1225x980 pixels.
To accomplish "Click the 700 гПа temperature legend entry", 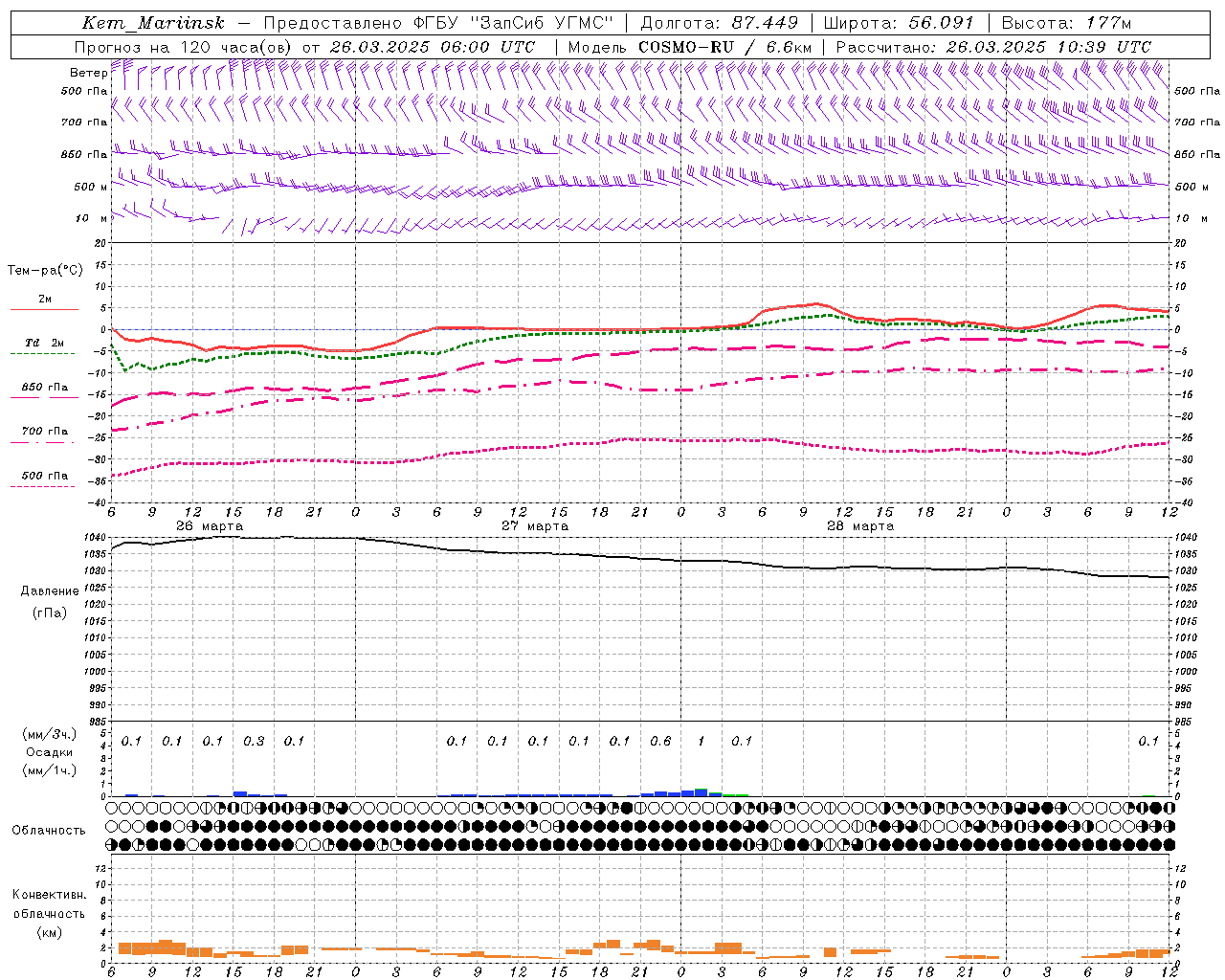I will click(44, 432).
